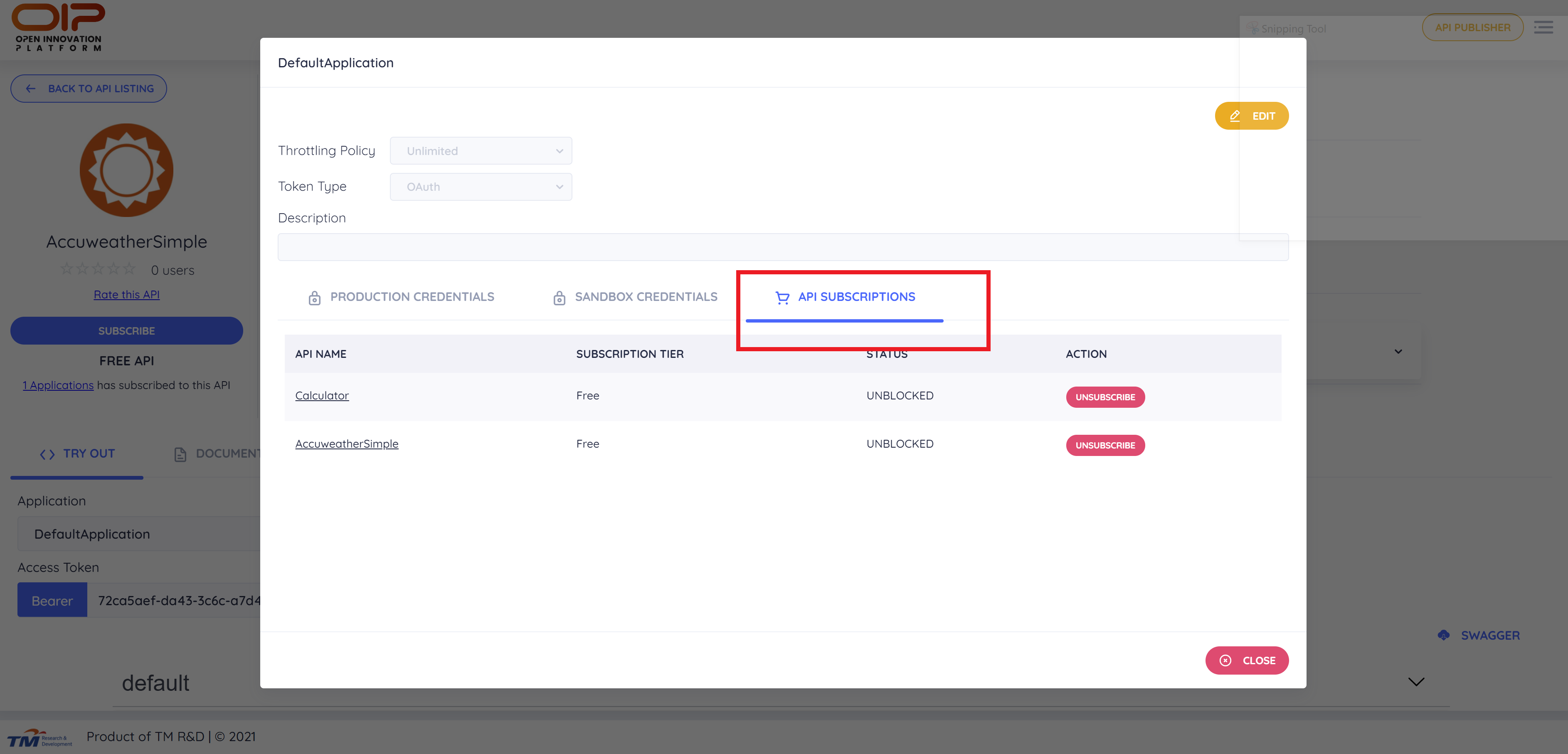Click the Bearer label box
1568x754 pixels.
tap(52, 600)
